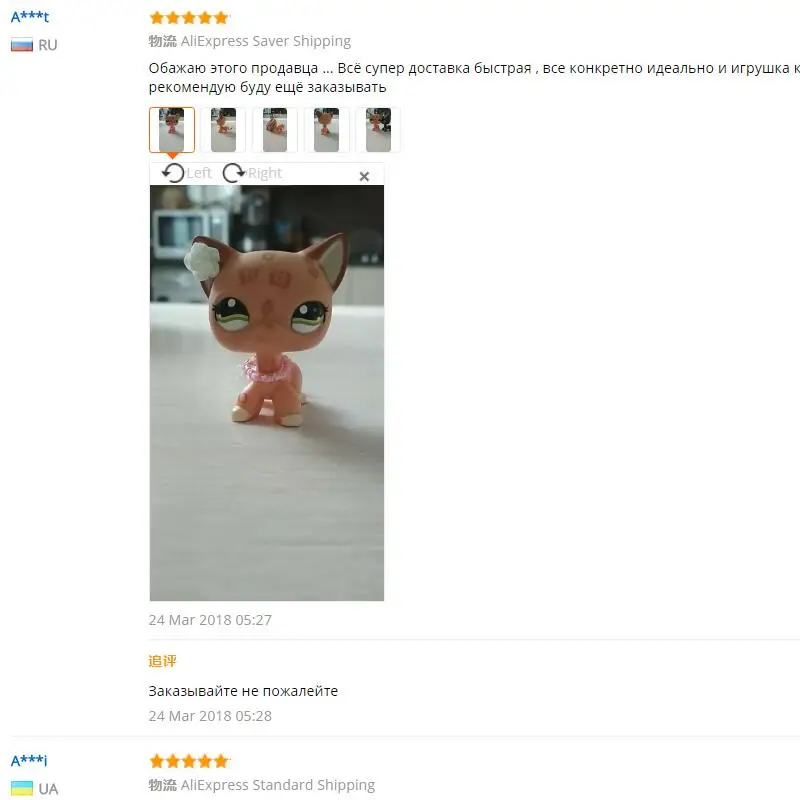Click the RU country label
800x800 pixels.
coord(47,45)
